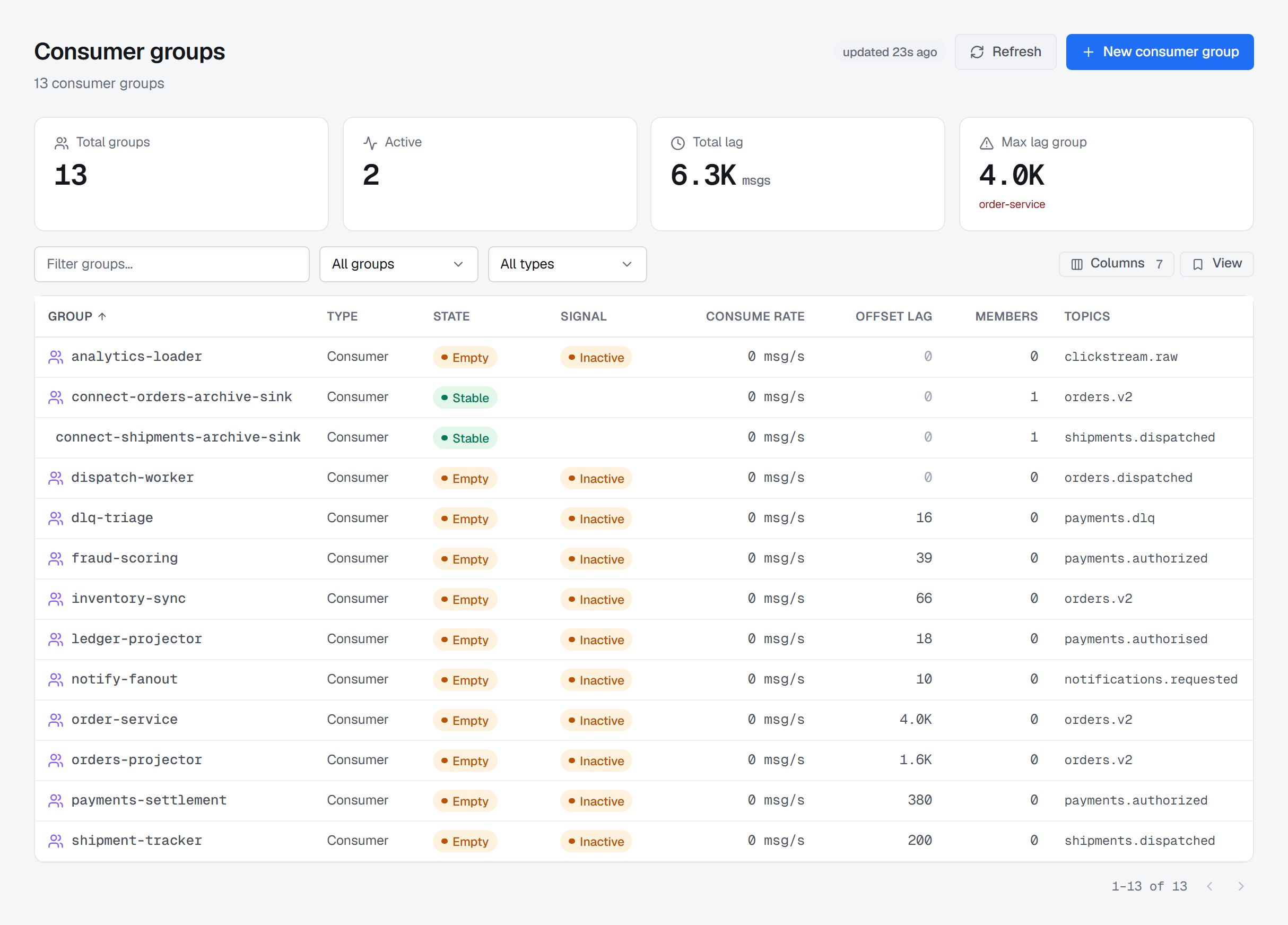Click the Stable badge for connect-orders-archive-sink
The height and width of the screenshot is (925, 1288).
pyautogui.click(x=465, y=397)
